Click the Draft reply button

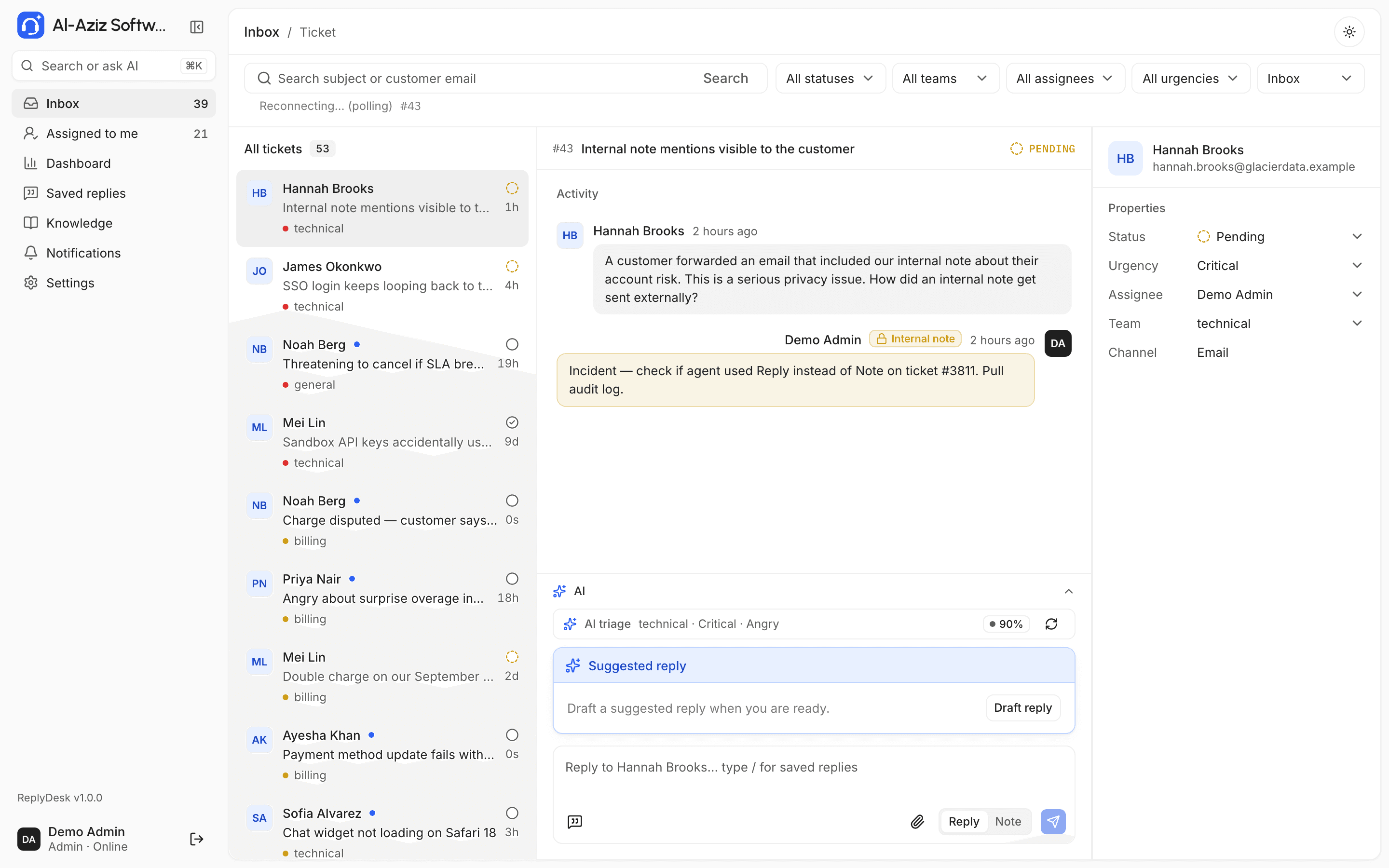point(1023,708)
